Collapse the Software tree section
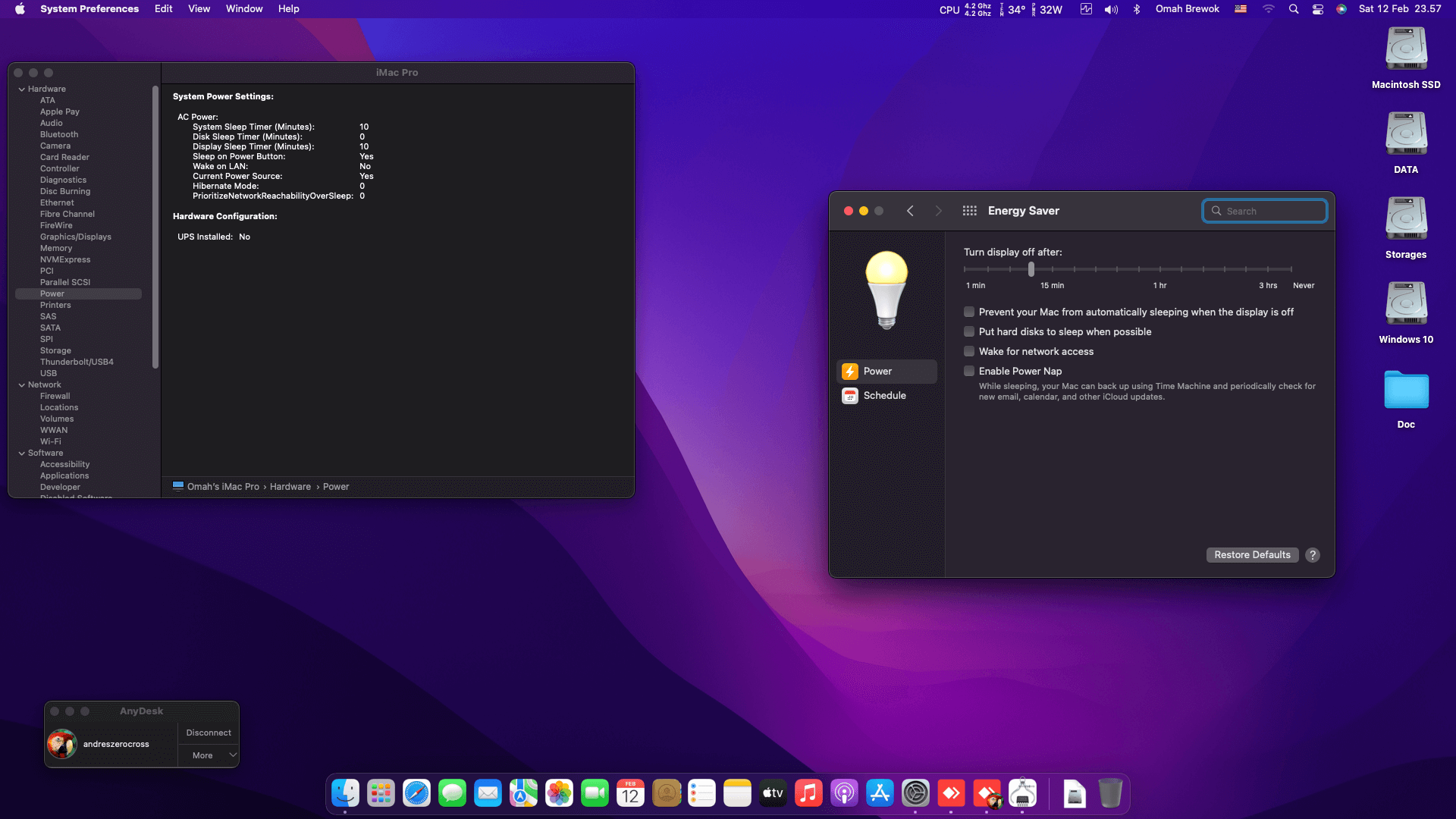 (x=22, y=453)
